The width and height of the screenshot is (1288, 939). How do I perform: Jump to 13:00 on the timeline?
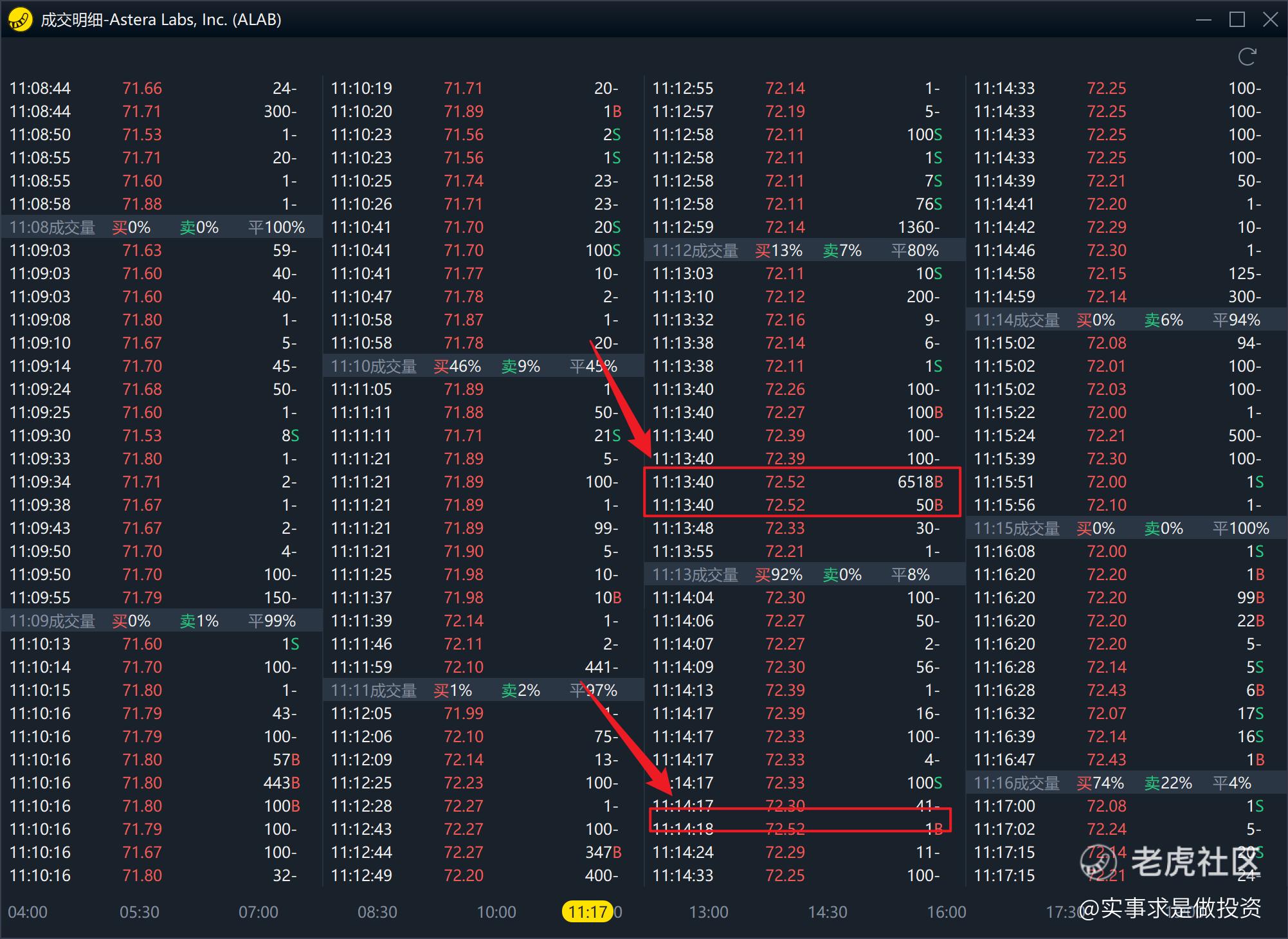point(709,912)
